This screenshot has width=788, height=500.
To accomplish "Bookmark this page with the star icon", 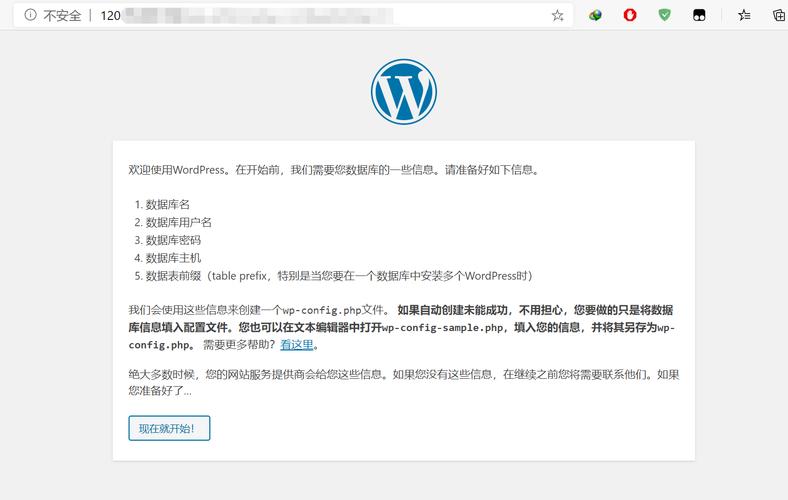I will [x=557, y=16].
